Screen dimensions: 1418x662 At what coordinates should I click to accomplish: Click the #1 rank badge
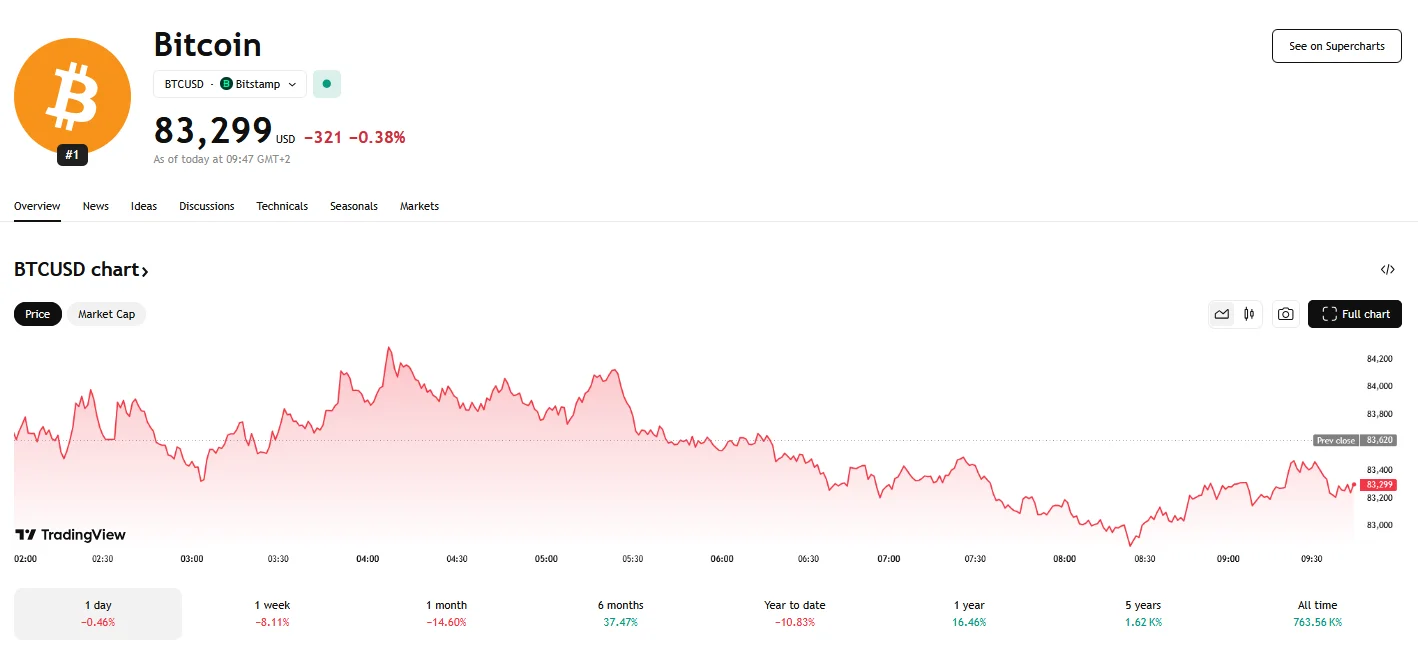72,155
